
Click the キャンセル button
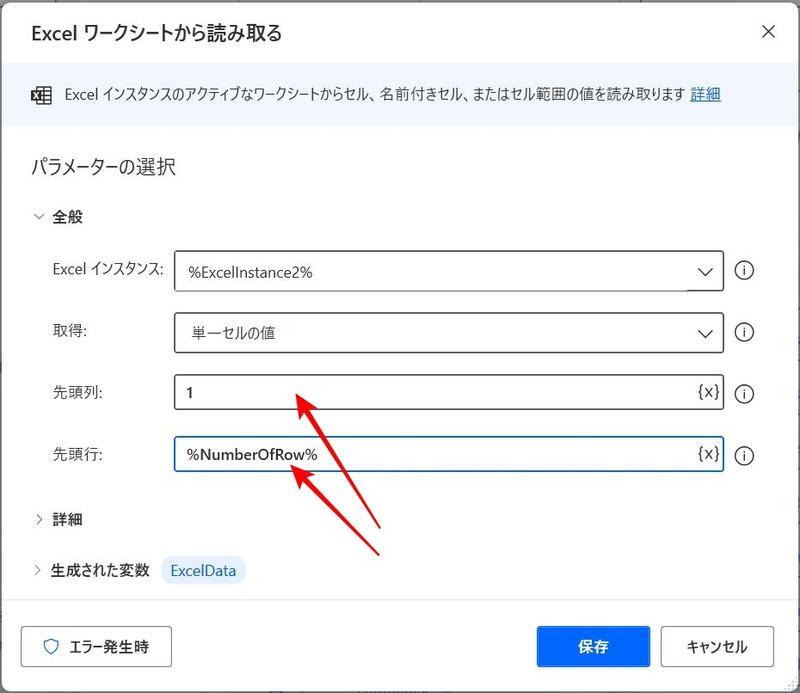coord(717,646)
